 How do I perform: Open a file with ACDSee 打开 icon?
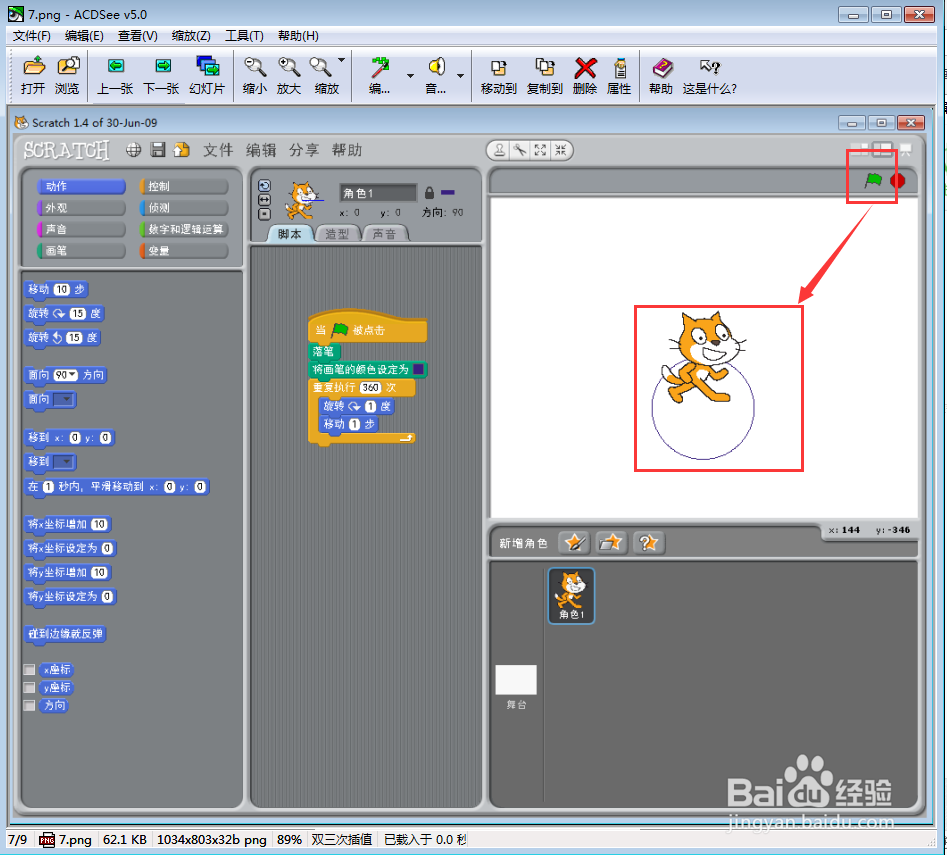click(33, 75)
